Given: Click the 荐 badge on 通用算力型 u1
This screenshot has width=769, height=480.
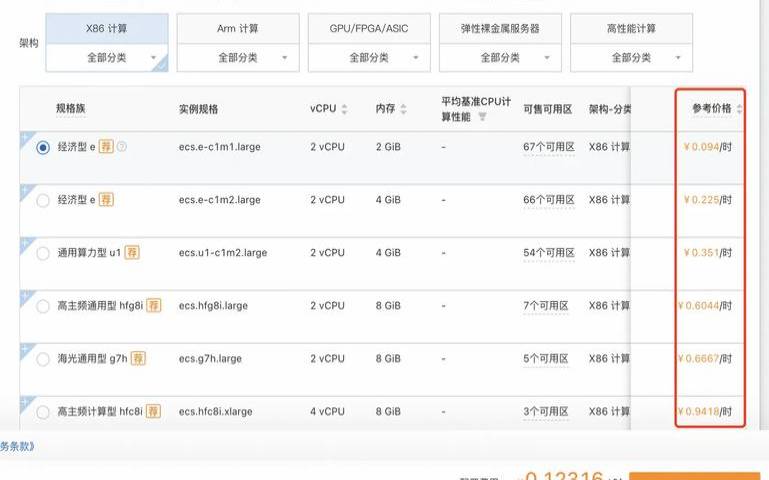Looking at the screenshot, I should coord(132,253).
